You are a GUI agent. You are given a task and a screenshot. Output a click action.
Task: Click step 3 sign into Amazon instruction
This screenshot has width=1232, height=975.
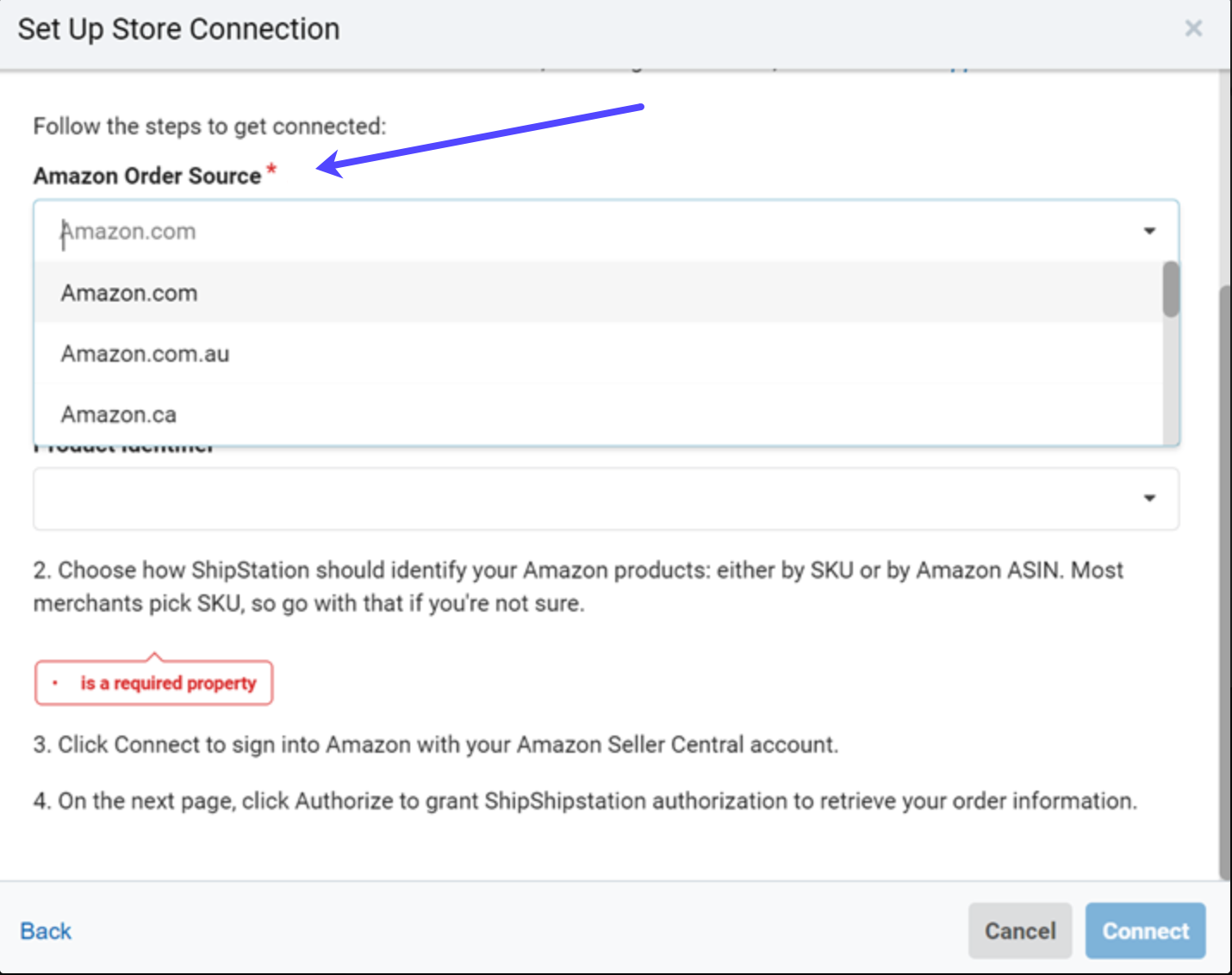(436, 744)
